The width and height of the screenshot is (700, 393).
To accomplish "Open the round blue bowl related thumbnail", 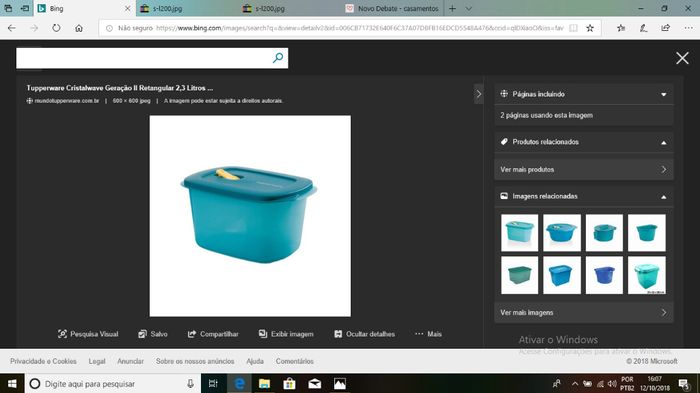I will [x=562, y=233].
